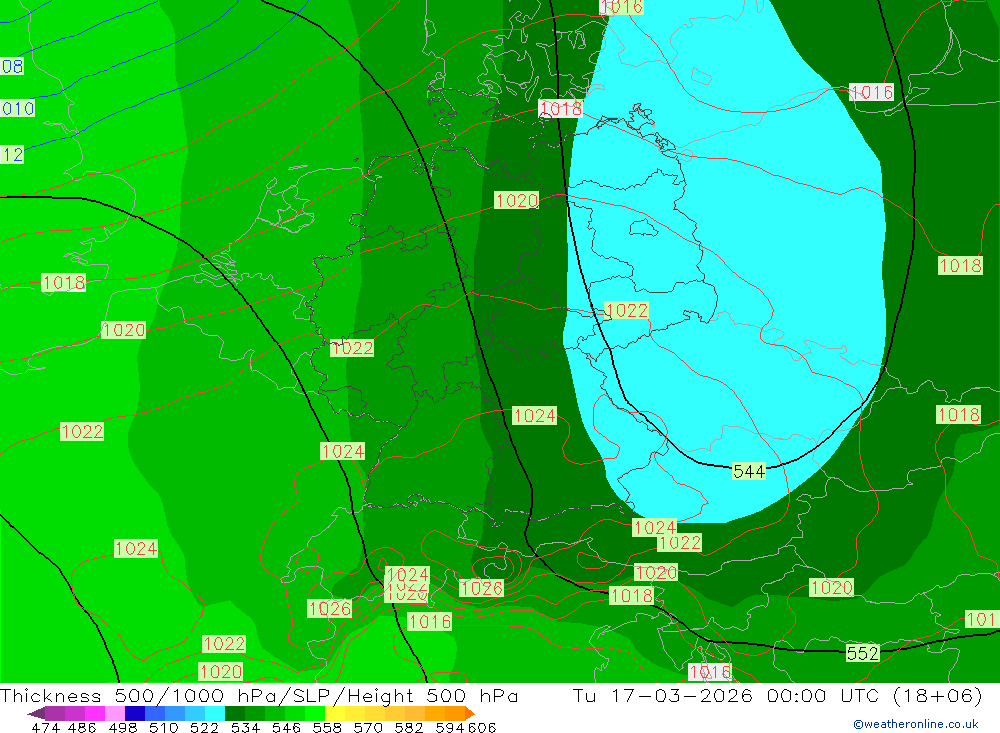Click the legend value 570
Image resolution: width=1000 pixels, height=733 pixels.
pos(368,727)
